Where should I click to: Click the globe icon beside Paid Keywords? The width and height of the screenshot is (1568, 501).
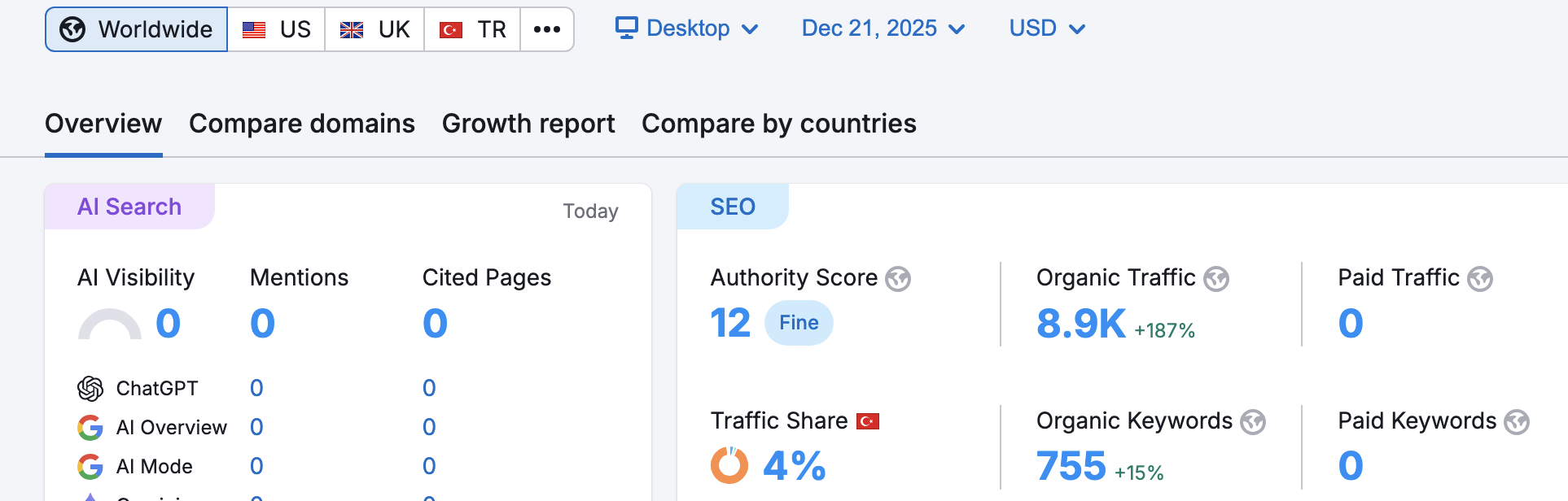(1517, 422)
